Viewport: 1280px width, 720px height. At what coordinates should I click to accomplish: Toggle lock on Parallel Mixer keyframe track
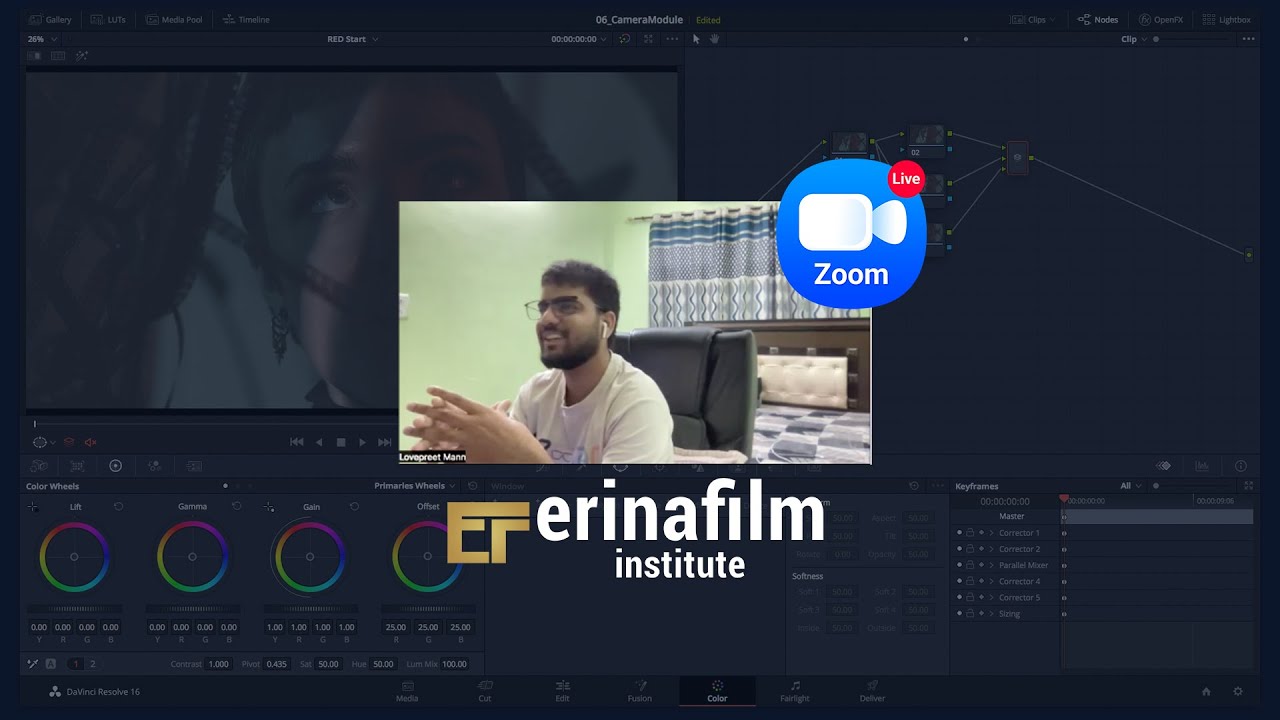point(970,565)
